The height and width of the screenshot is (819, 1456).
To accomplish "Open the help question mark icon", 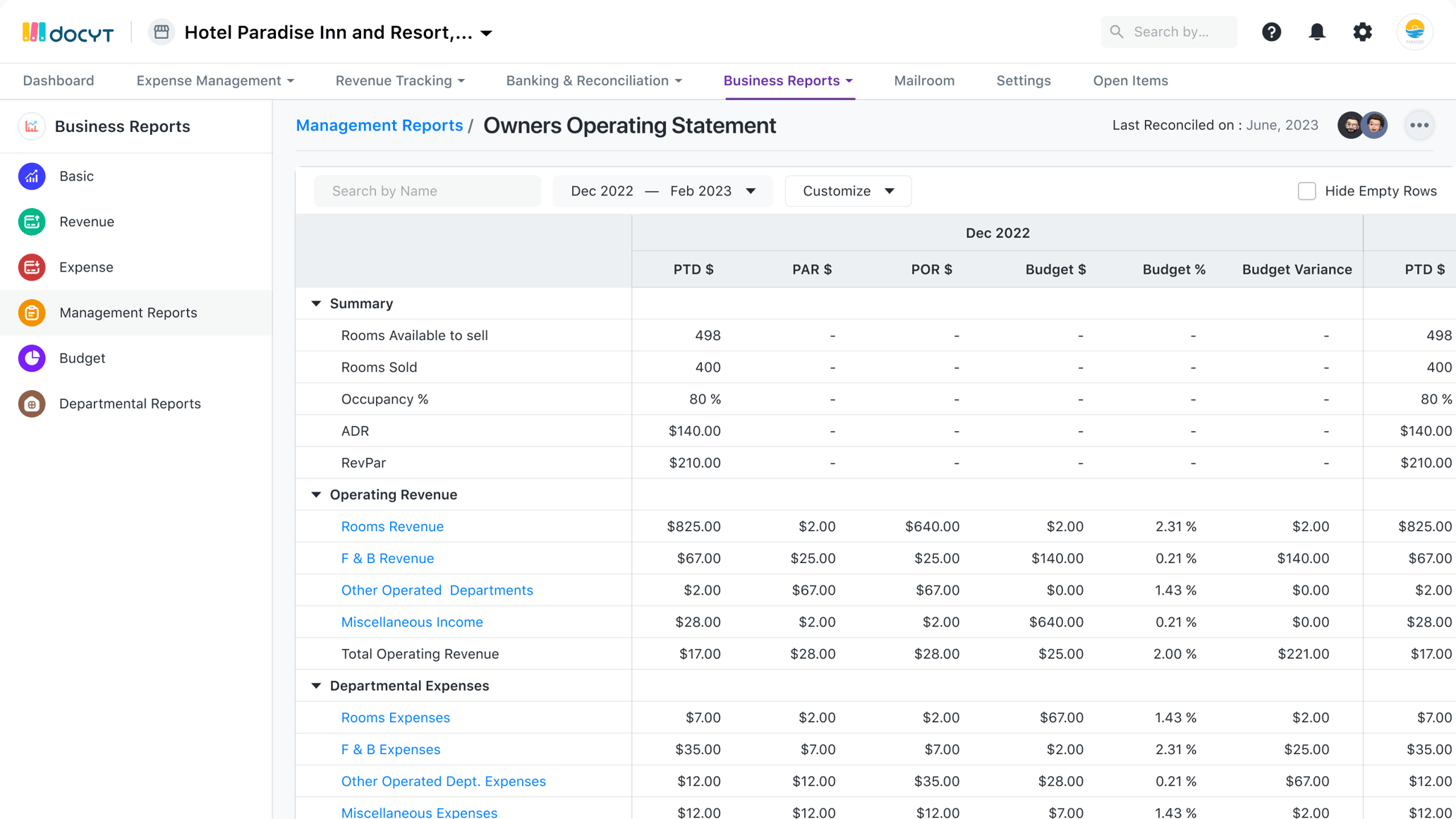I will tap(1271, 32).
